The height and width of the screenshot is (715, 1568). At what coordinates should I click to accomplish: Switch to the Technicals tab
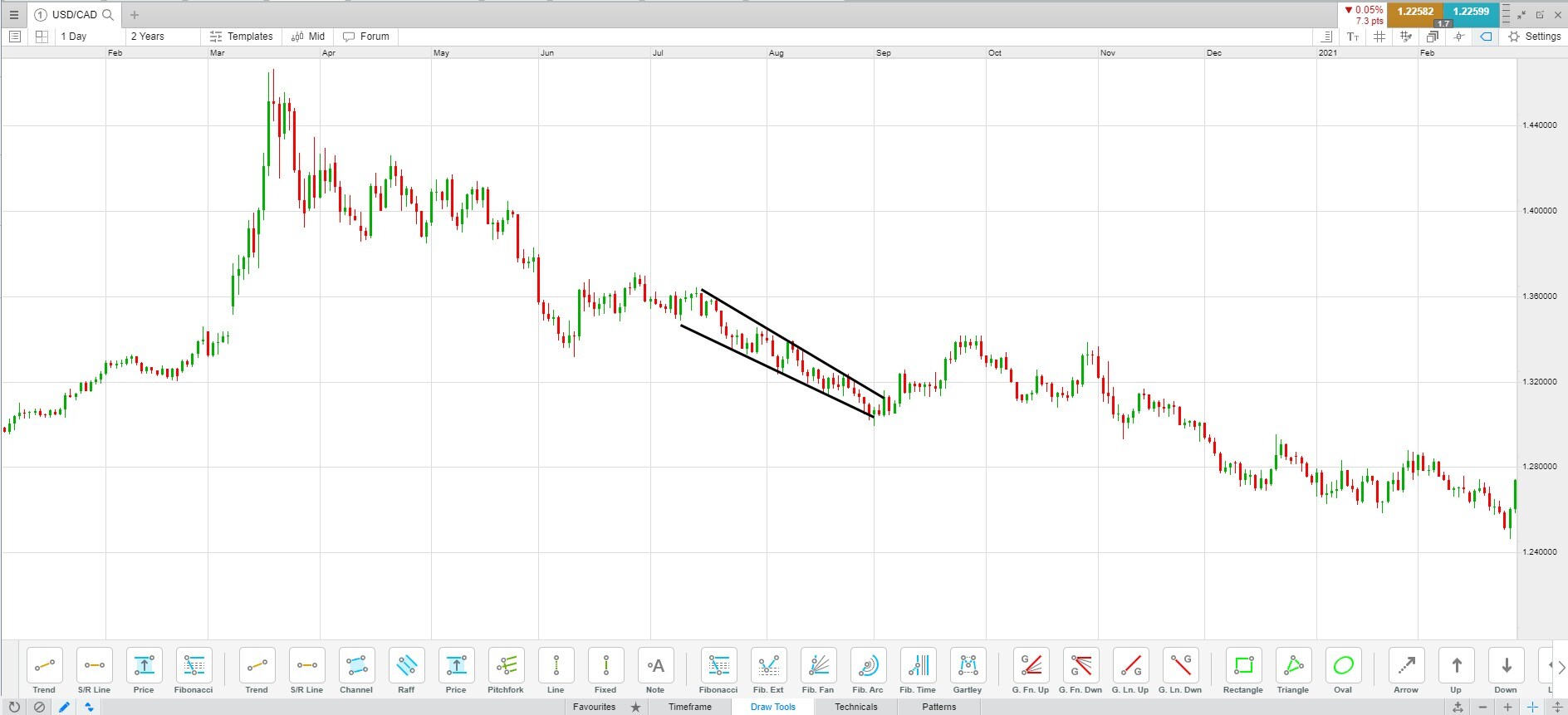[x=855, y=707]
